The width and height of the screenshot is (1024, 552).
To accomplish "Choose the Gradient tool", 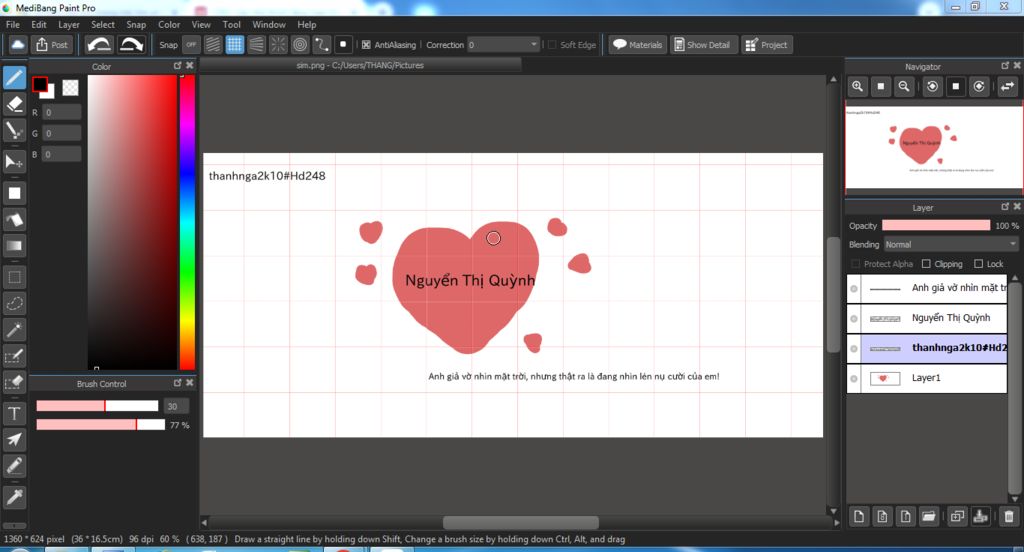I will click(x=14, y=246).
